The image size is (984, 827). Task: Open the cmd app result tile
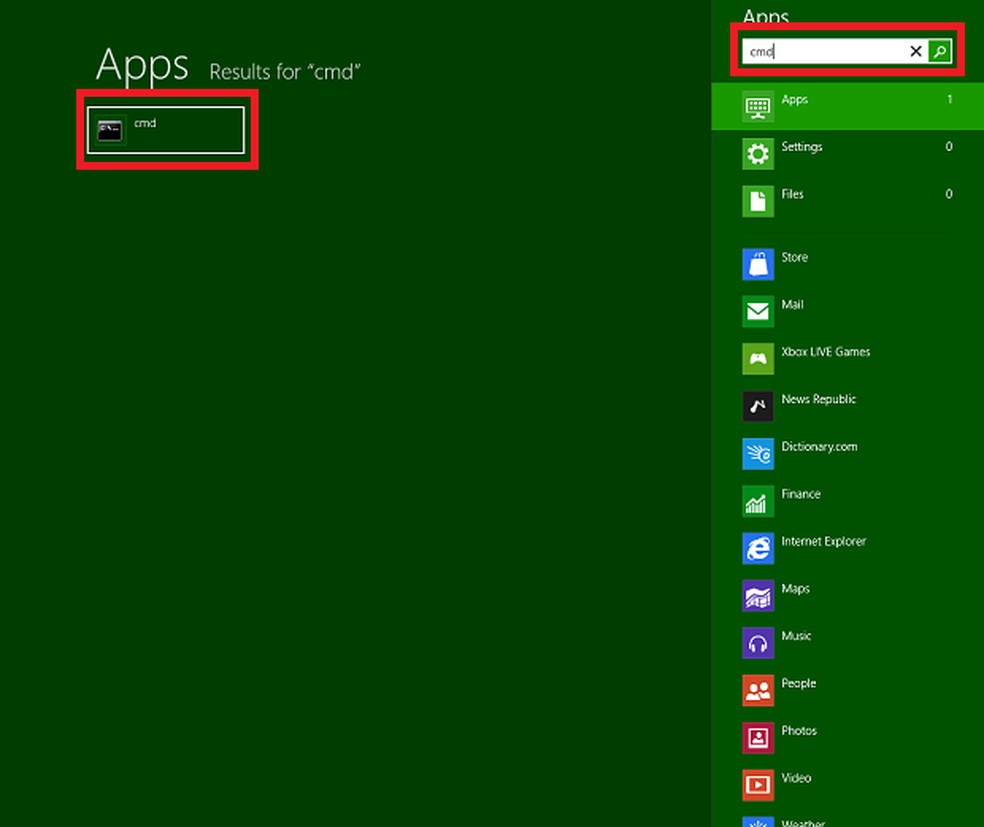click(x=166, y=130)
